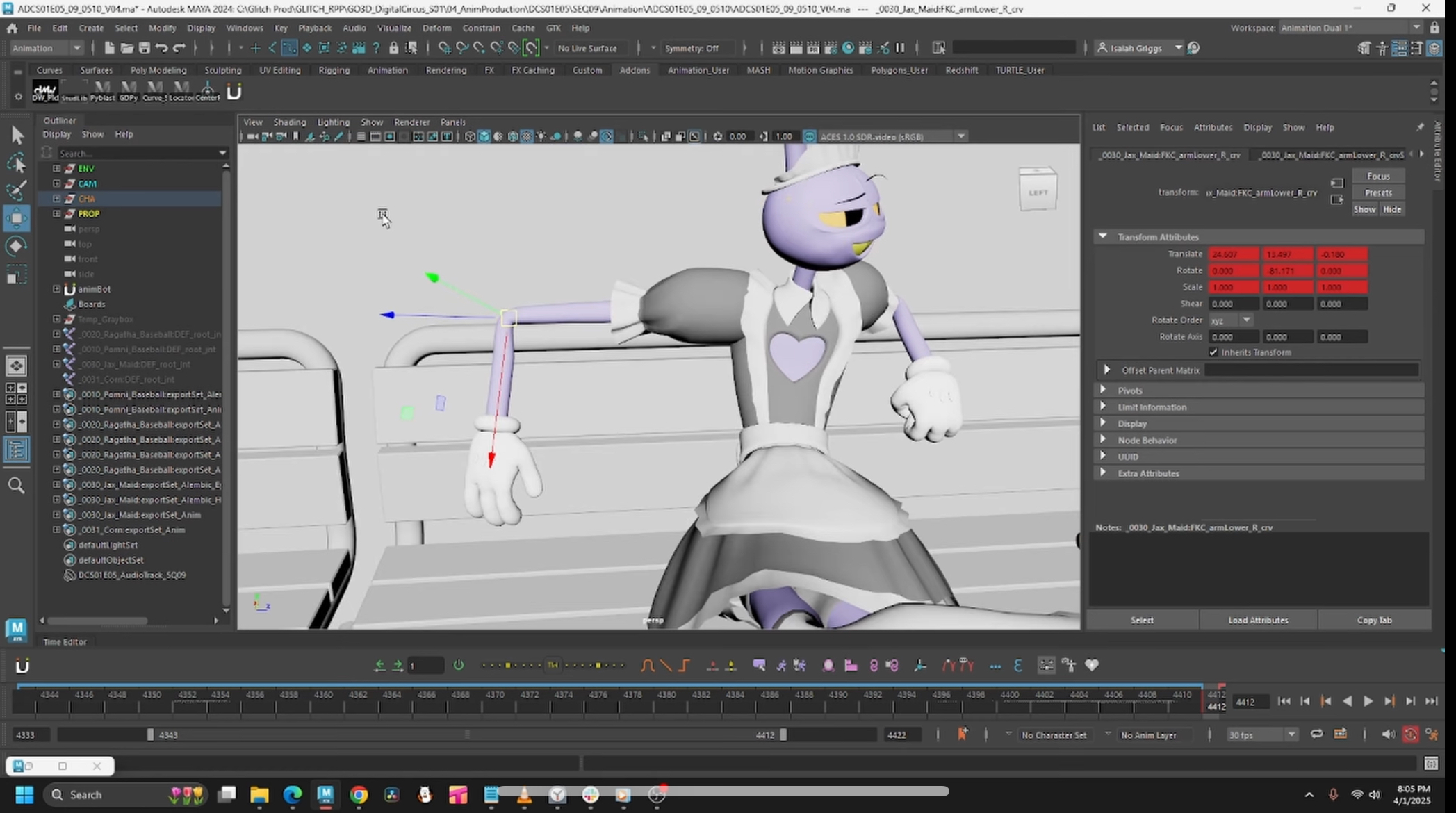
Task: Click the Select button in Attribute Editor
Action: pos(1142,620)
